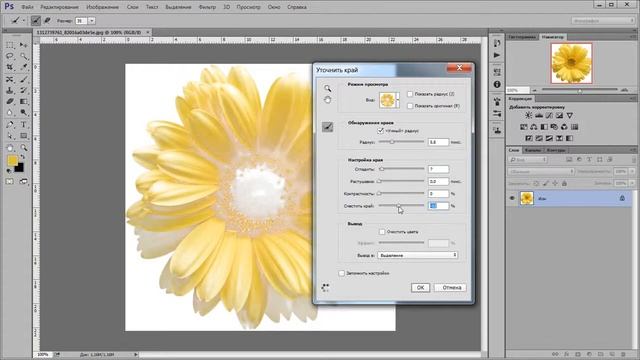This screenshot has height=360, width=640.
Task: Select the Rectangular Marquee tool
Action: [10, 45]
